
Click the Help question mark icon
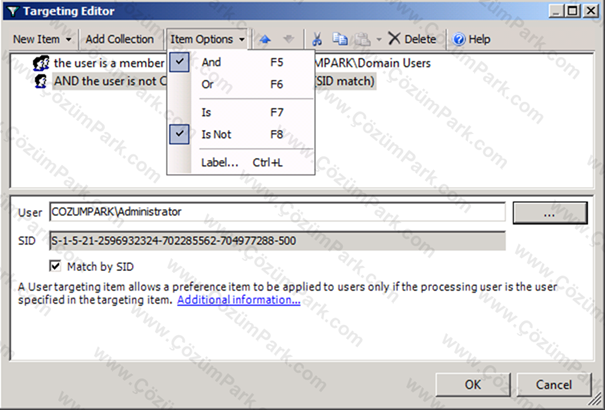click(459, 39)
